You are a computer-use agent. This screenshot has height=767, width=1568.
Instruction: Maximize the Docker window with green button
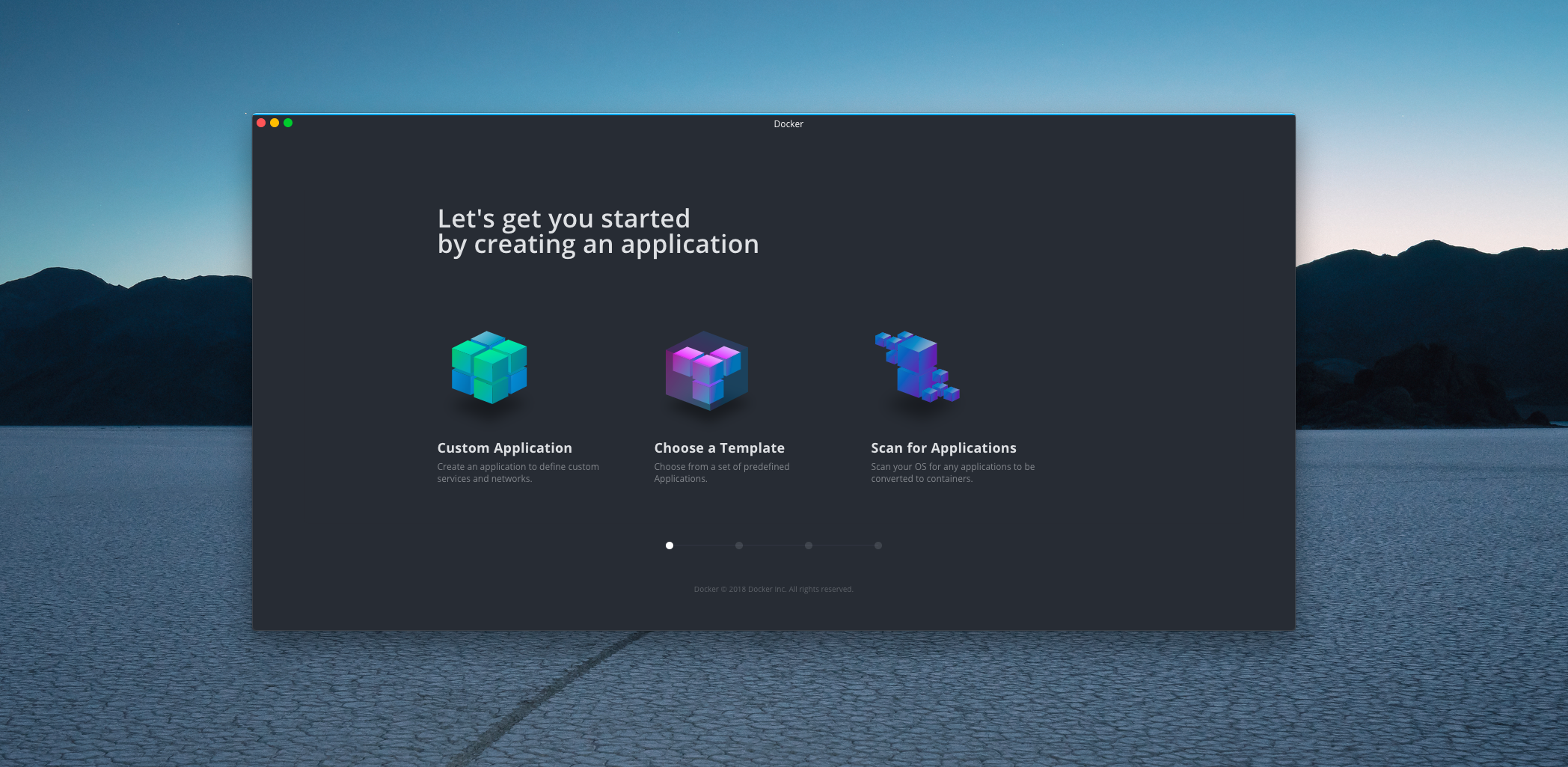pos(288,123)
